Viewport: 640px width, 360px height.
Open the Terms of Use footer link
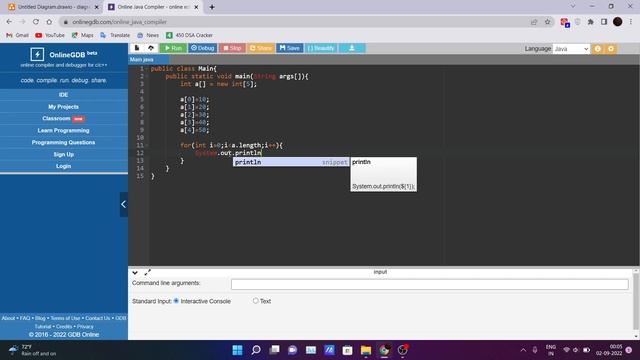click(65, 318)
